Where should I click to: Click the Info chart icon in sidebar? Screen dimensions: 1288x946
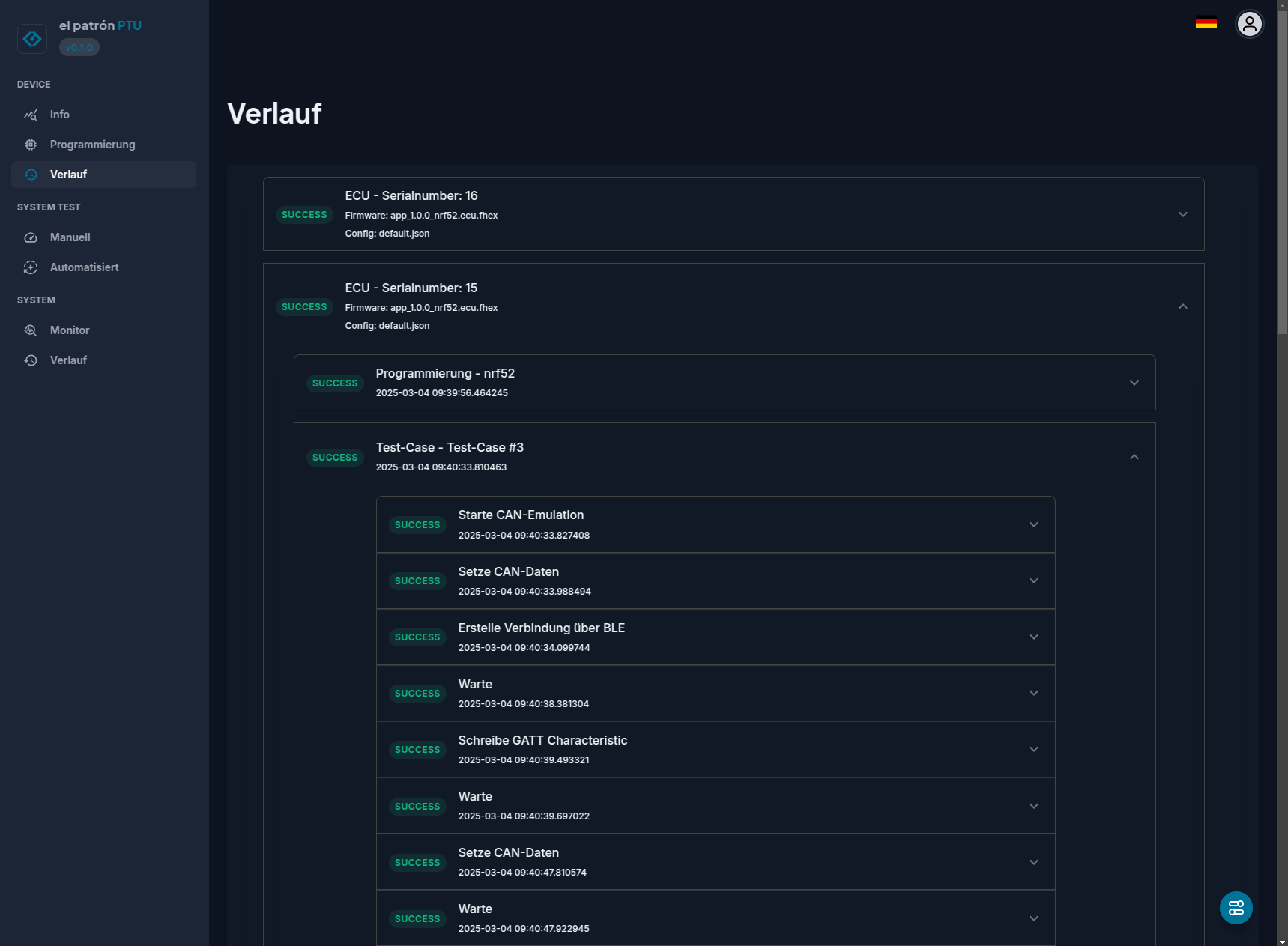pos(31,115)
